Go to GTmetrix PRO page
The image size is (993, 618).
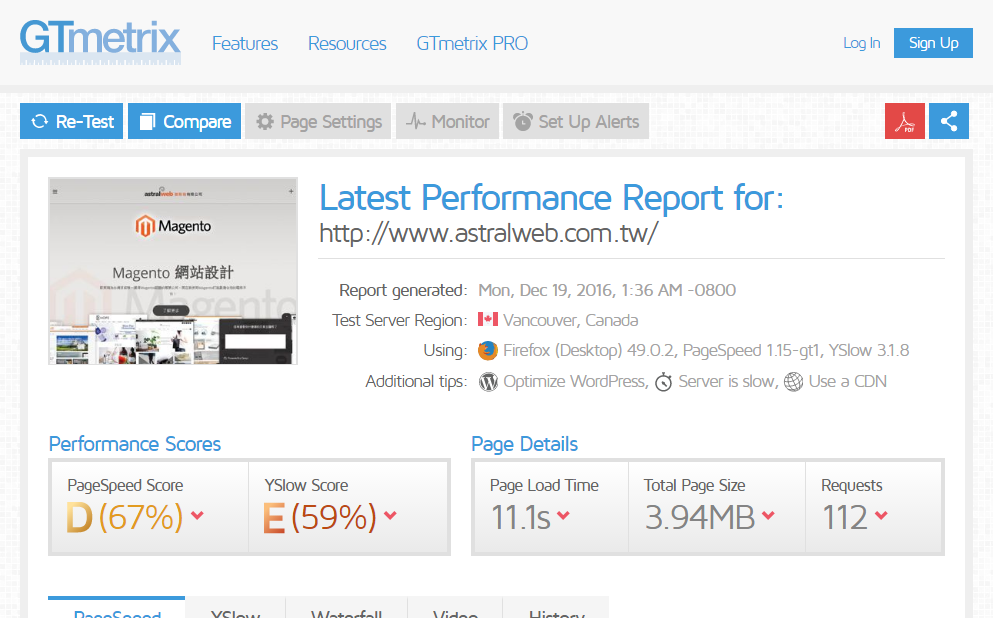472,44
